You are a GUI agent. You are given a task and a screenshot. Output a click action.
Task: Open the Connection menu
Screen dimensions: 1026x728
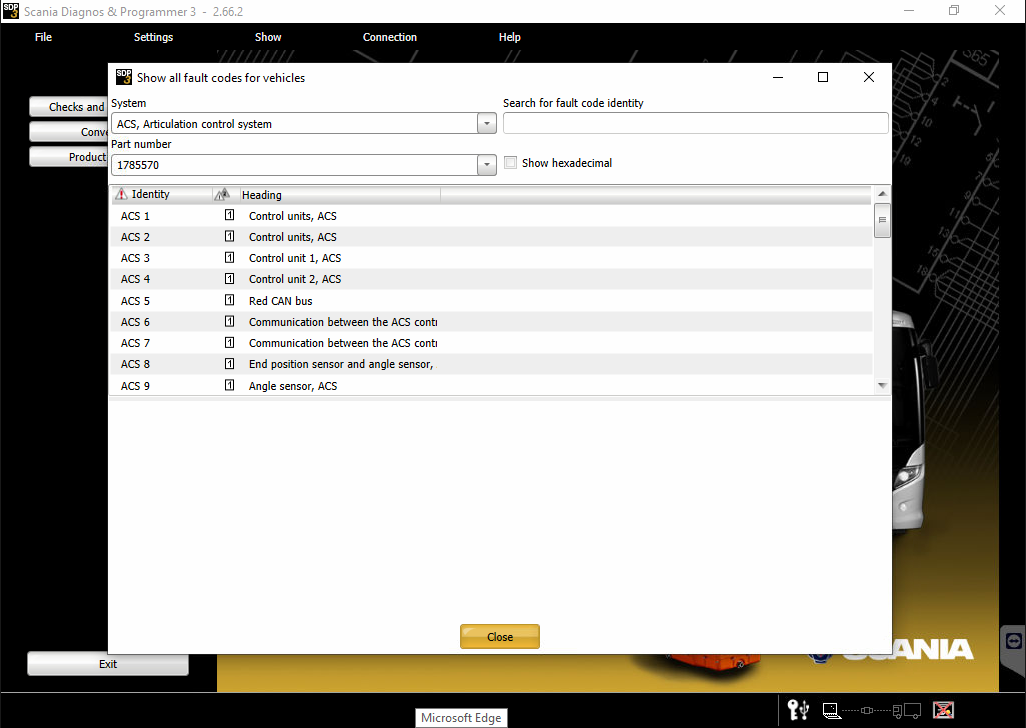click(389, 37)
